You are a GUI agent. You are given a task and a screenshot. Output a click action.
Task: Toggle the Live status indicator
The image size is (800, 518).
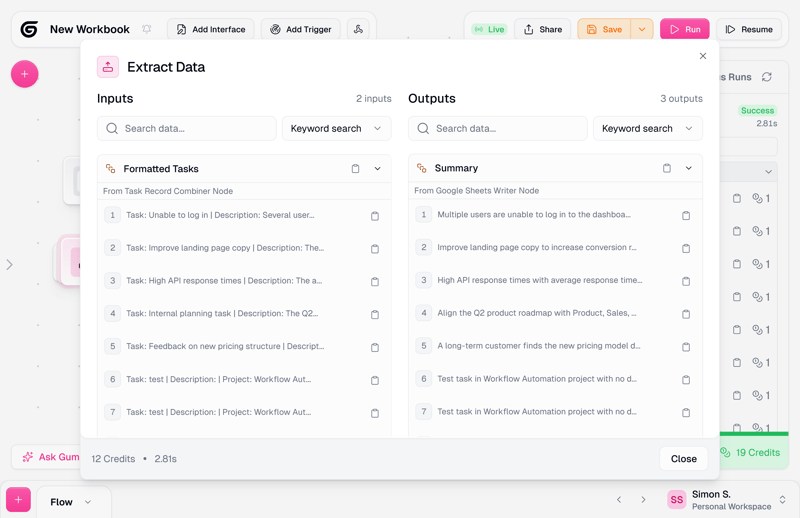[x=489, y=30]
